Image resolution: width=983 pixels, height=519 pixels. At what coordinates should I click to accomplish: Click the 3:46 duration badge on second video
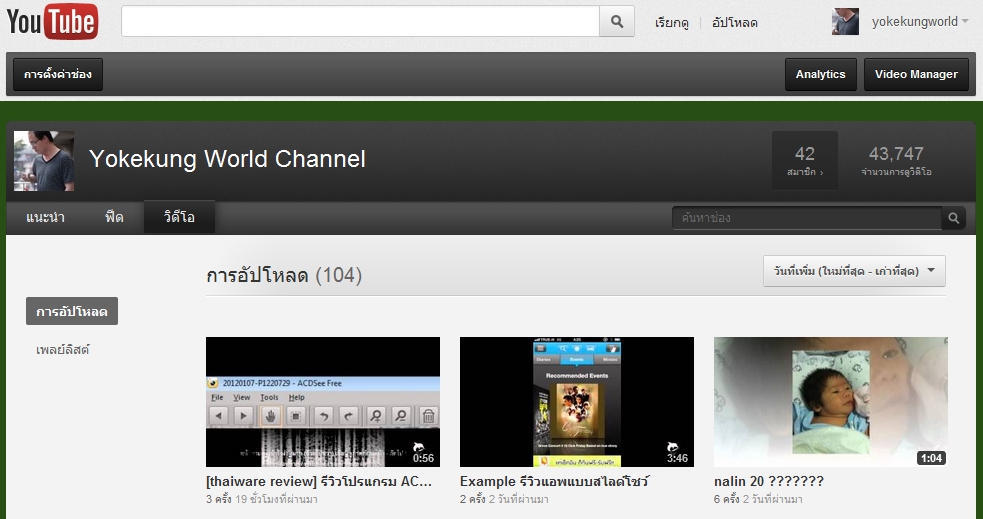[x=677, y=458]
